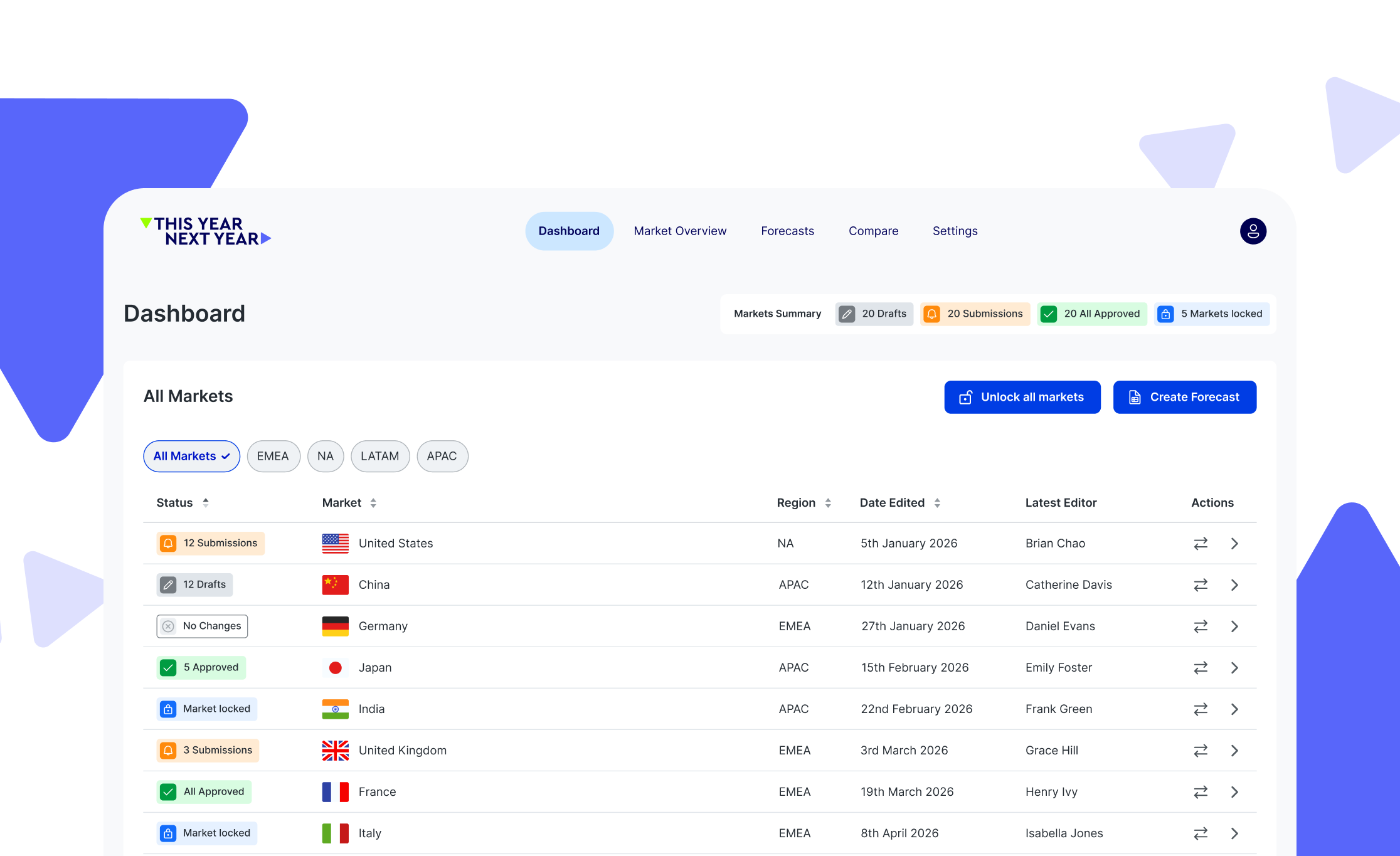Viewport: 1400px width, 856px height.
Task: Filter markets by NA region
Action: pos(326,457)
